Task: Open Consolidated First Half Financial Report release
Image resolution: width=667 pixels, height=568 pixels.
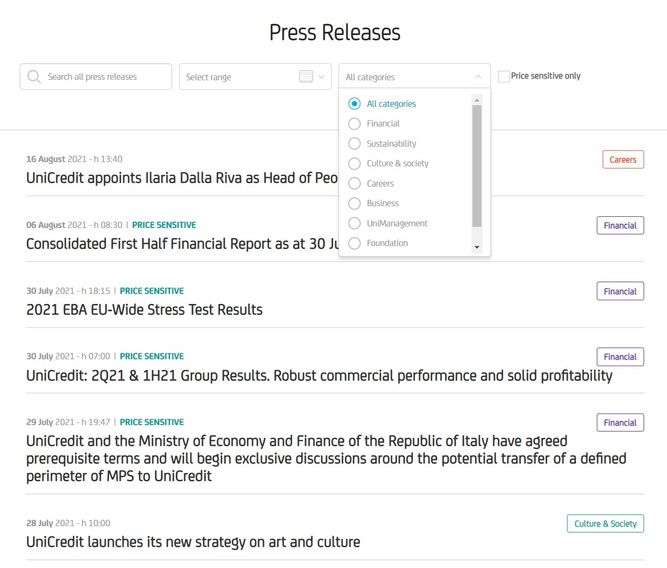Action: click(x=183, y=244)
